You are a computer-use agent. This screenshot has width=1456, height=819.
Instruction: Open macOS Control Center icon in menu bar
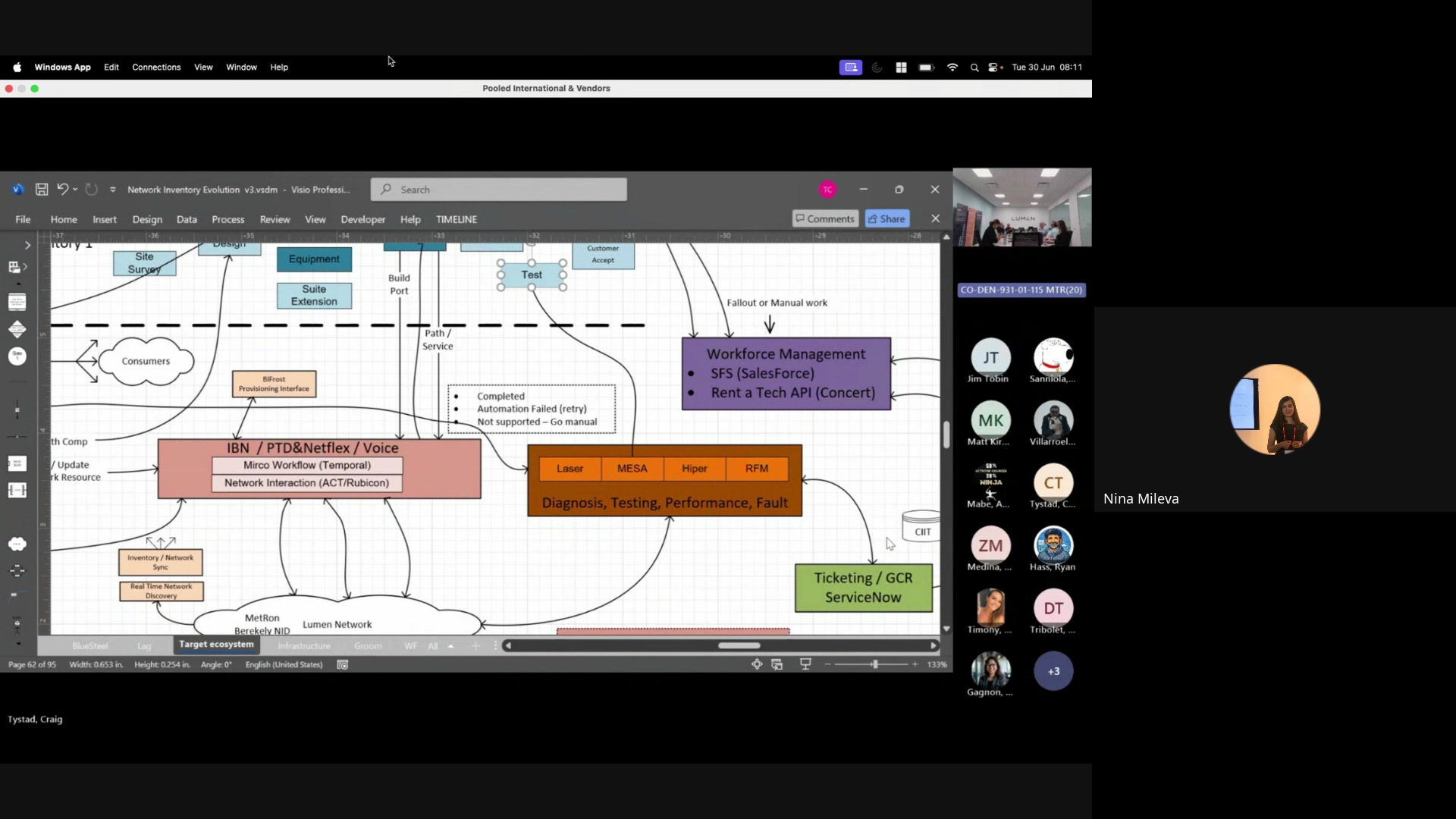pos(993,67)
